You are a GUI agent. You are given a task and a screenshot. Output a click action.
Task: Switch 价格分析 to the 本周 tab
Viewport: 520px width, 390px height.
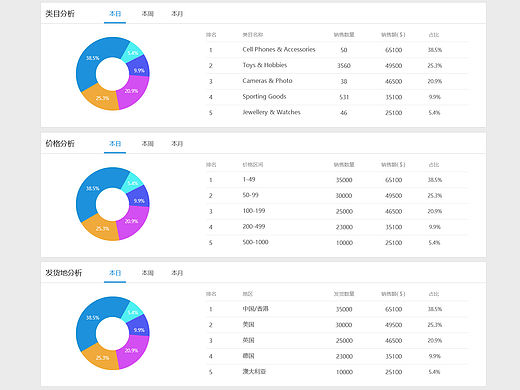(148, 144)
